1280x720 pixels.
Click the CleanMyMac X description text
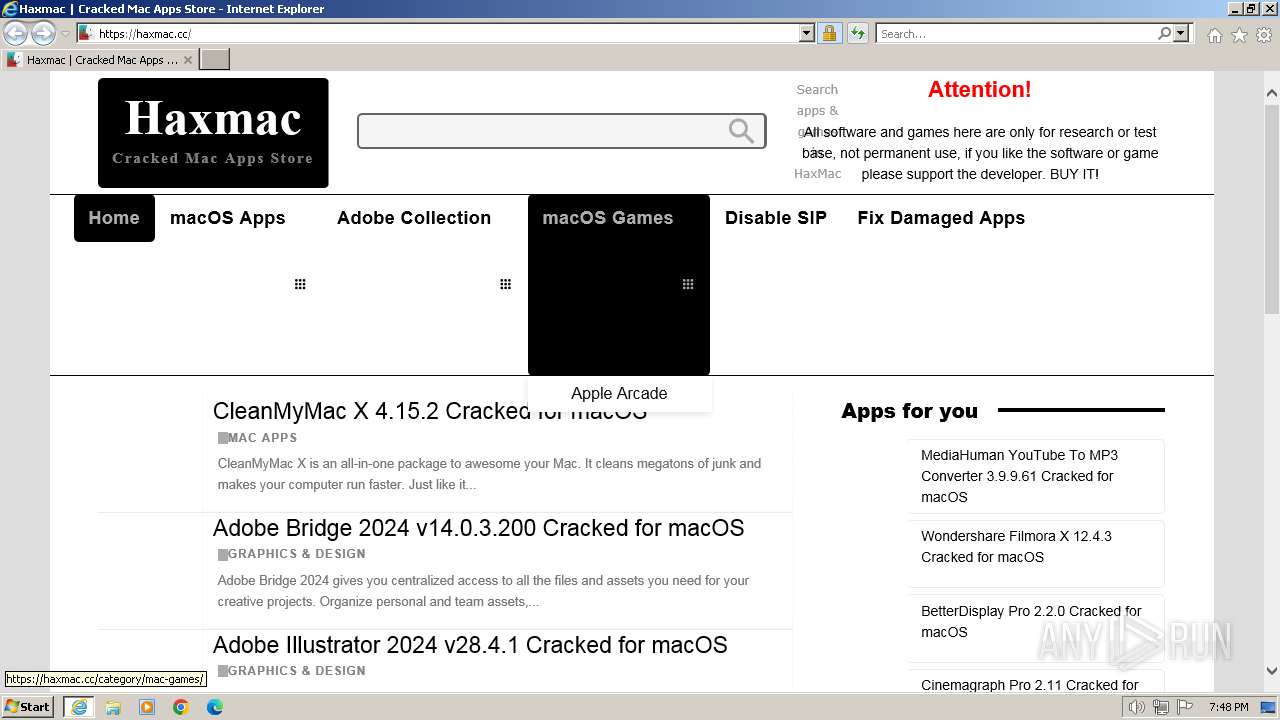[489, 474]
